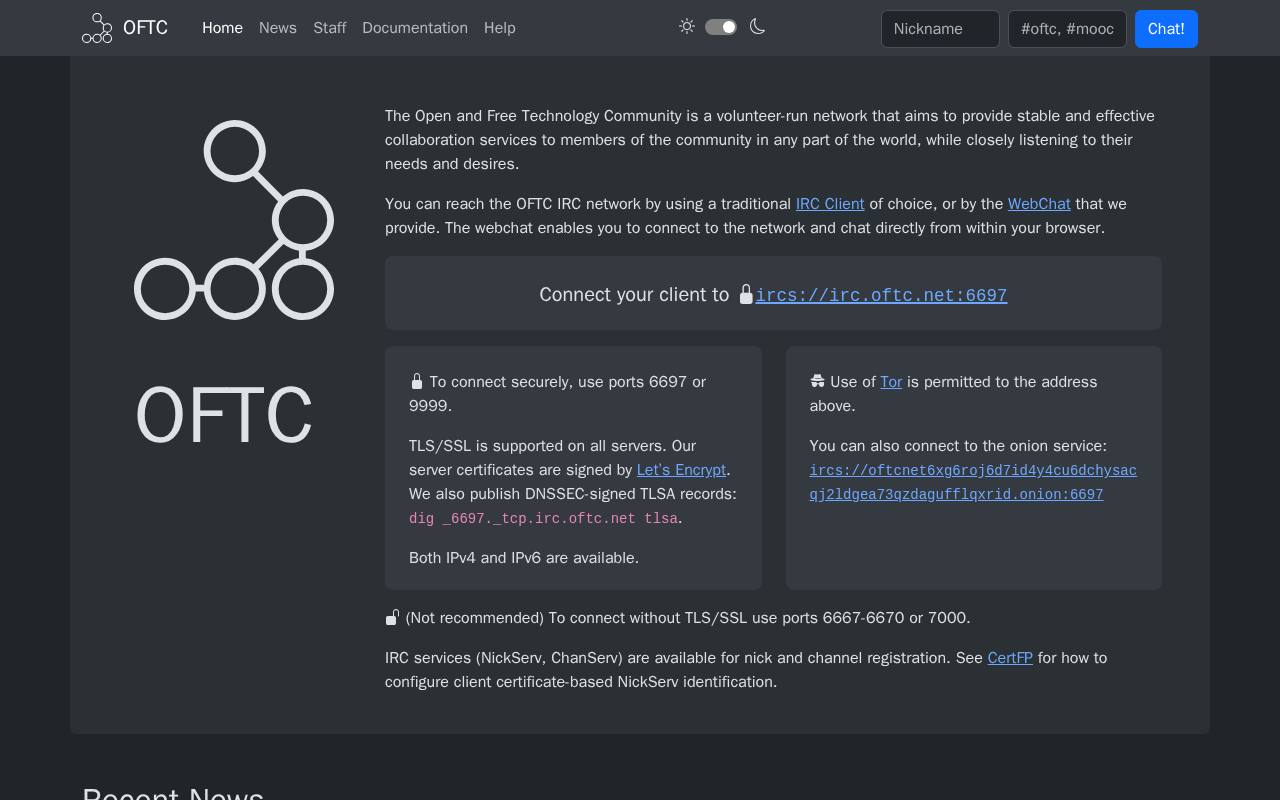The width and height of the screenshot is (1280, 800).
Task: Click the large OFTC circles logo
Action: tap(234, 220)
